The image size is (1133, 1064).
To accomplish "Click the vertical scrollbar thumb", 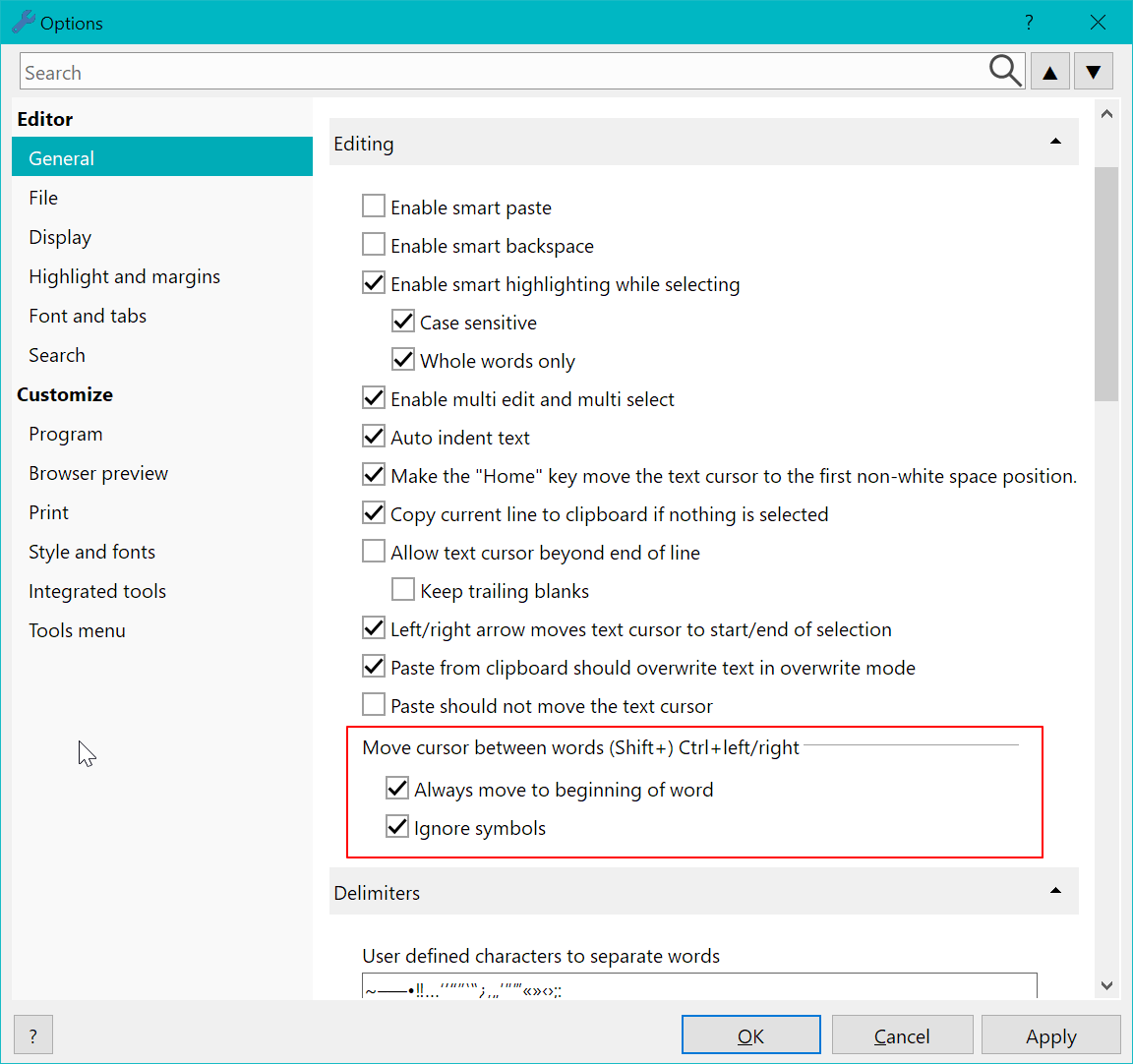I will pyautogui.click(x=1106, y=283).
